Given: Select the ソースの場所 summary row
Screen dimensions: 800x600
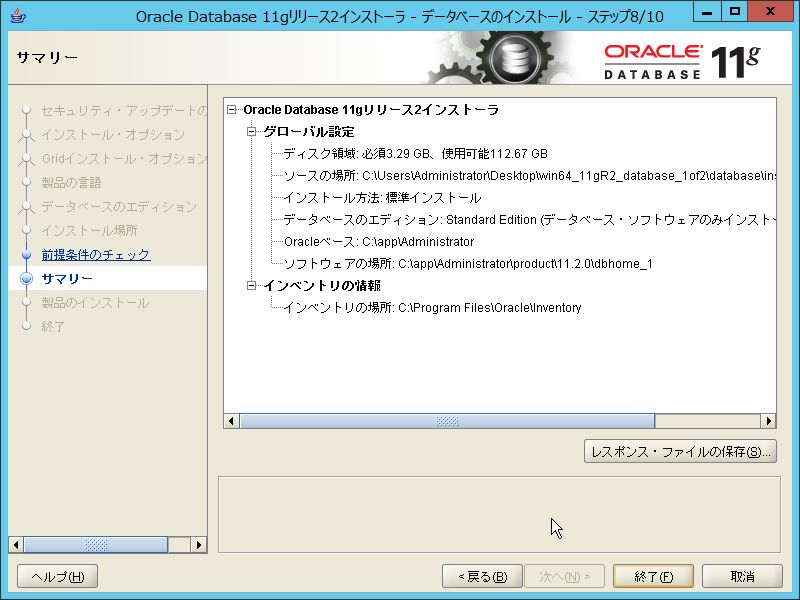Looking at the screenshot, I should coord(530,176).
